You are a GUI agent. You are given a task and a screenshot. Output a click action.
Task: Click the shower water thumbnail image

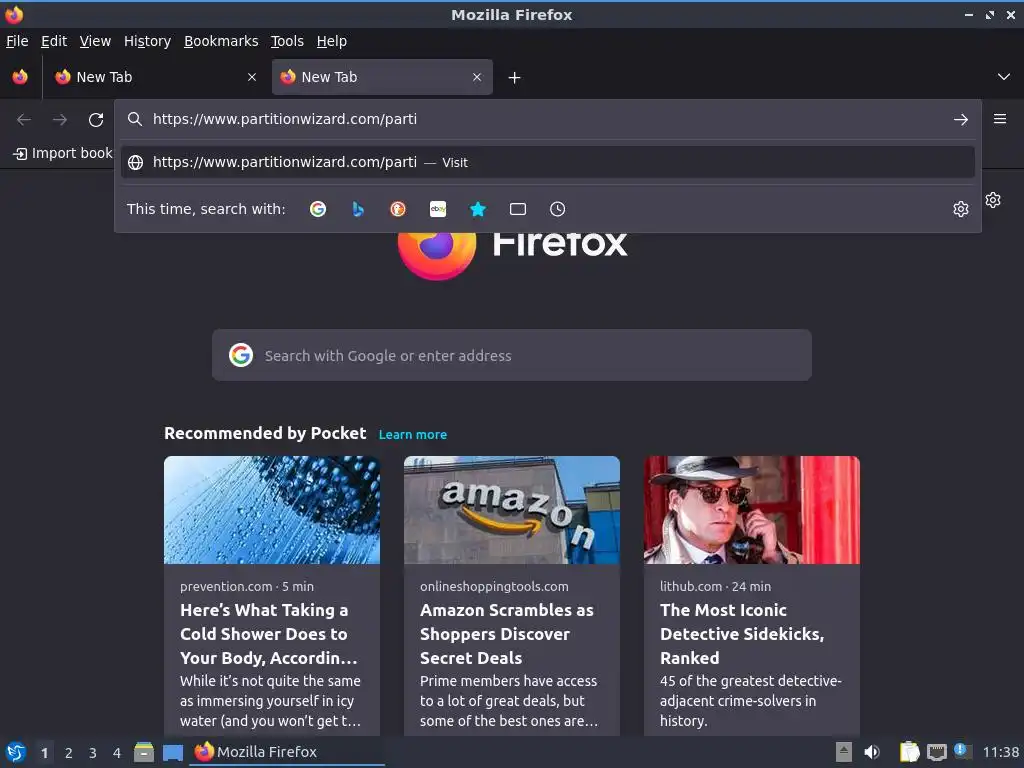(x=272, y=510)
